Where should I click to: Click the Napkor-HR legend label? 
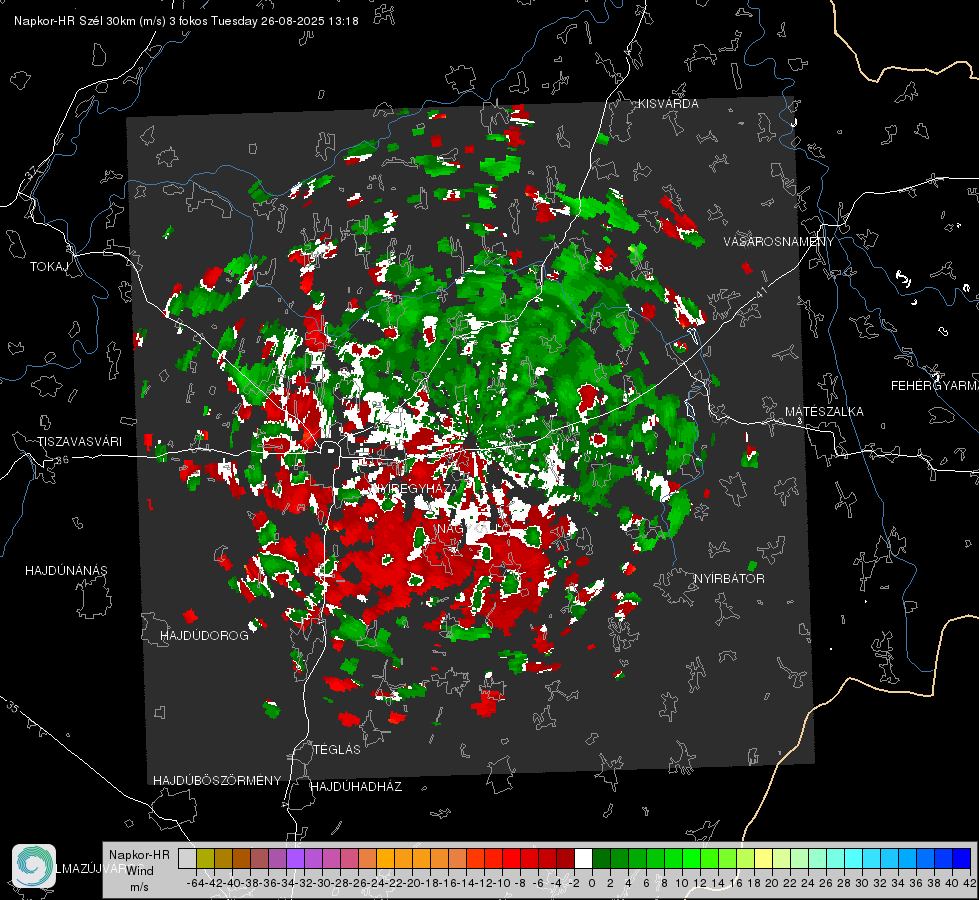click(139, 854)
